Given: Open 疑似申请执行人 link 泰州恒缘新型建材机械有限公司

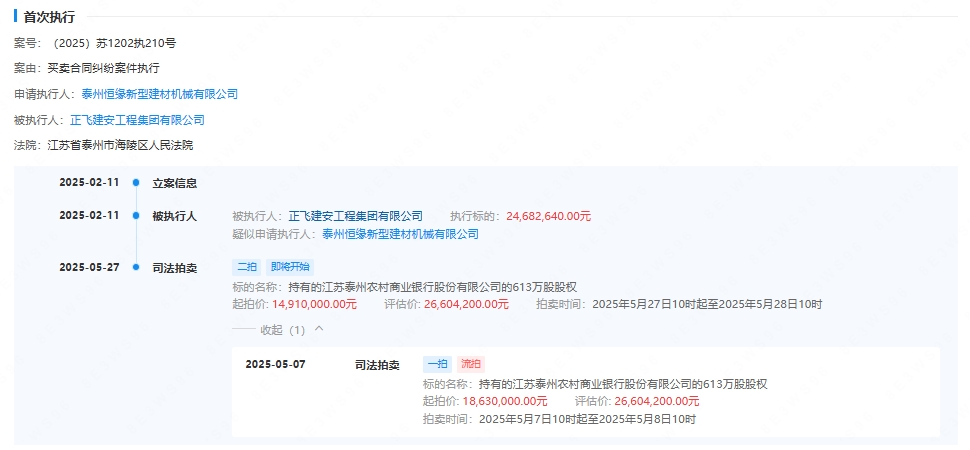Looking at the screenshot, I should 400,234.
